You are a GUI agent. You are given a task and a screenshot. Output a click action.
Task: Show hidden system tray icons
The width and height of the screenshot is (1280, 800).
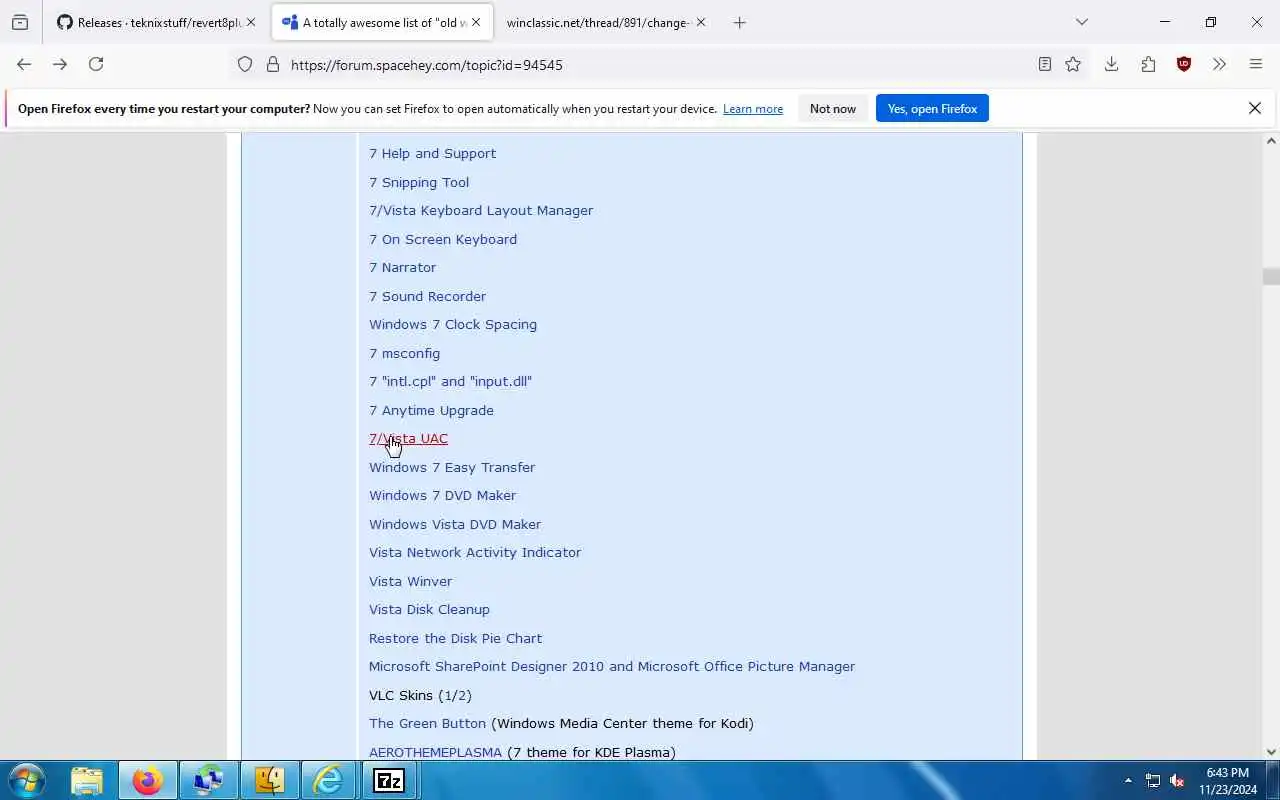coord(1128,780)
